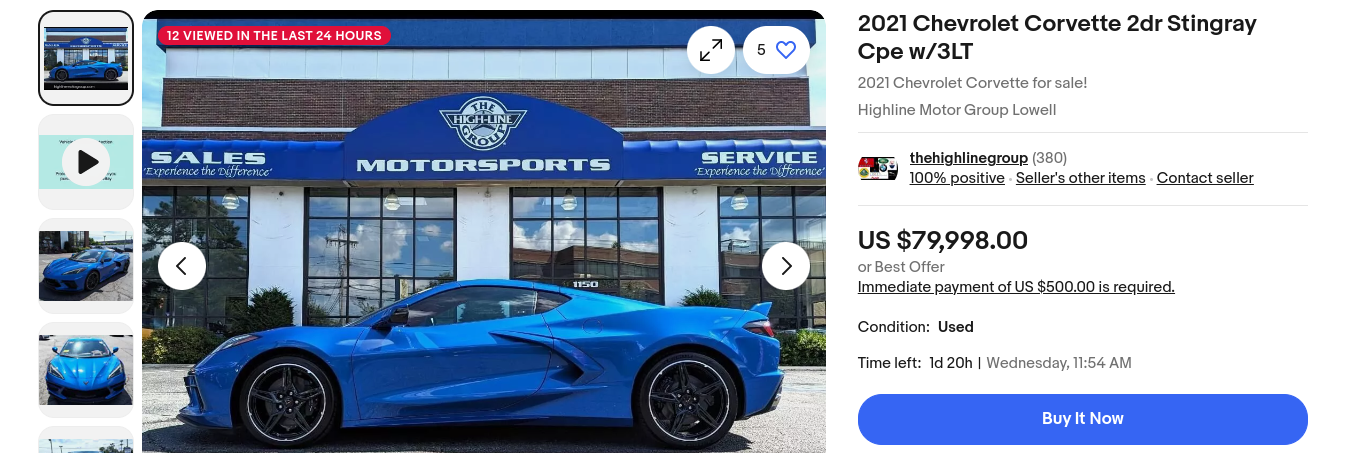
Task: Select the partially visible bottom thumbnail
Action: (86, 440)
